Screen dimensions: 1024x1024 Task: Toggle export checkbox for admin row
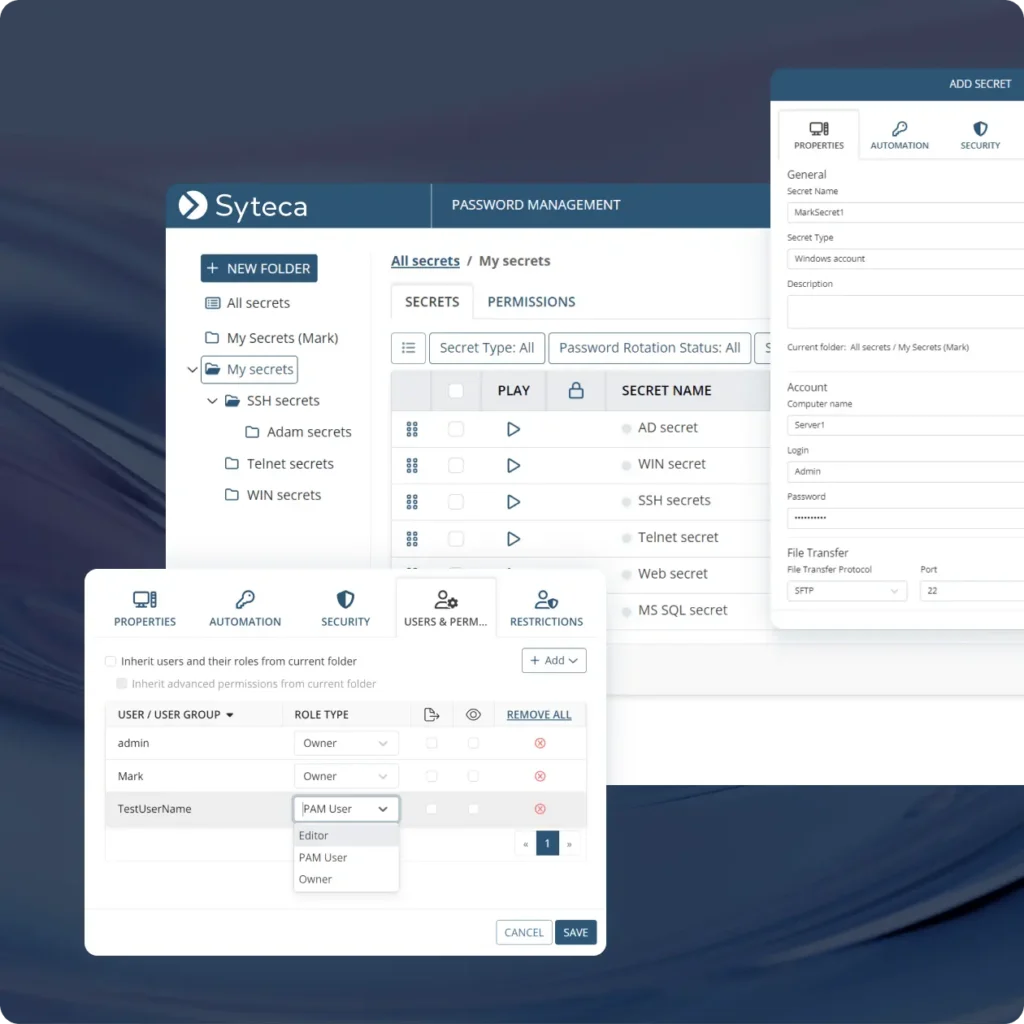(431, 743)
